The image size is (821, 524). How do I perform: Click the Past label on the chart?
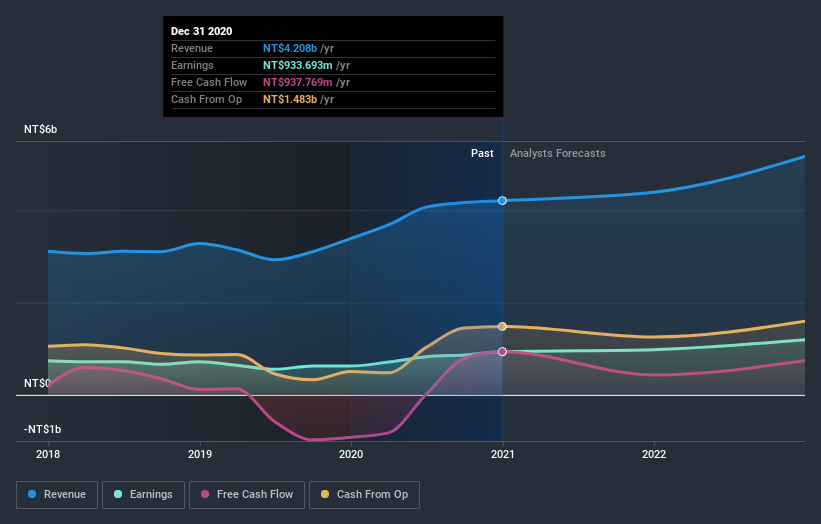point(482,153)
